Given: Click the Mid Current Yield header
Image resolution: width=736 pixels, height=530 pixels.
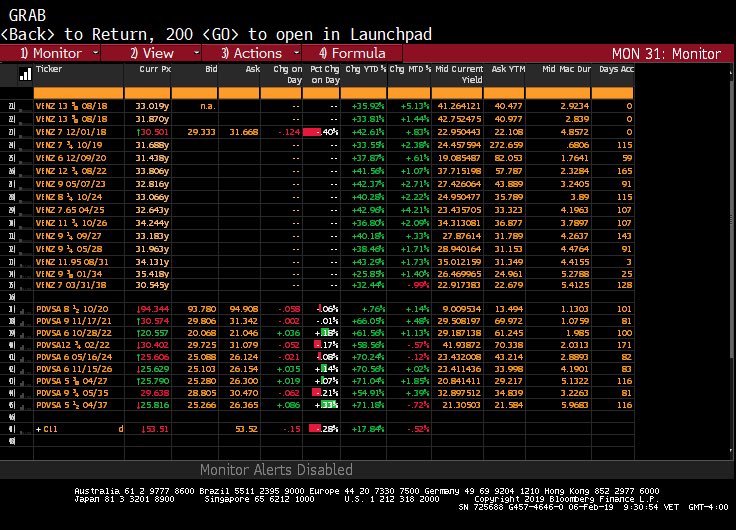Looking at the screenshot, I should click(x=457, y=74).
